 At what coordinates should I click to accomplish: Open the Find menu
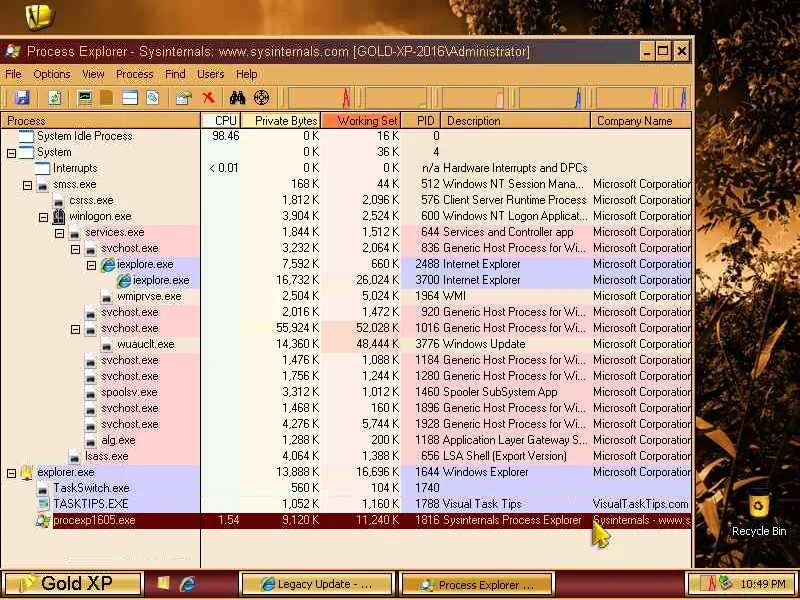(175, 74)
